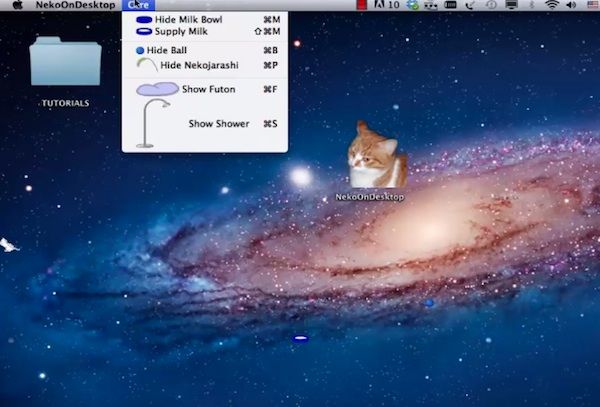This screenshot has height=407, width=600.
Task: Click the solid blue milk bowl icon
Action: pyautogui.click(x=144, y=20)
